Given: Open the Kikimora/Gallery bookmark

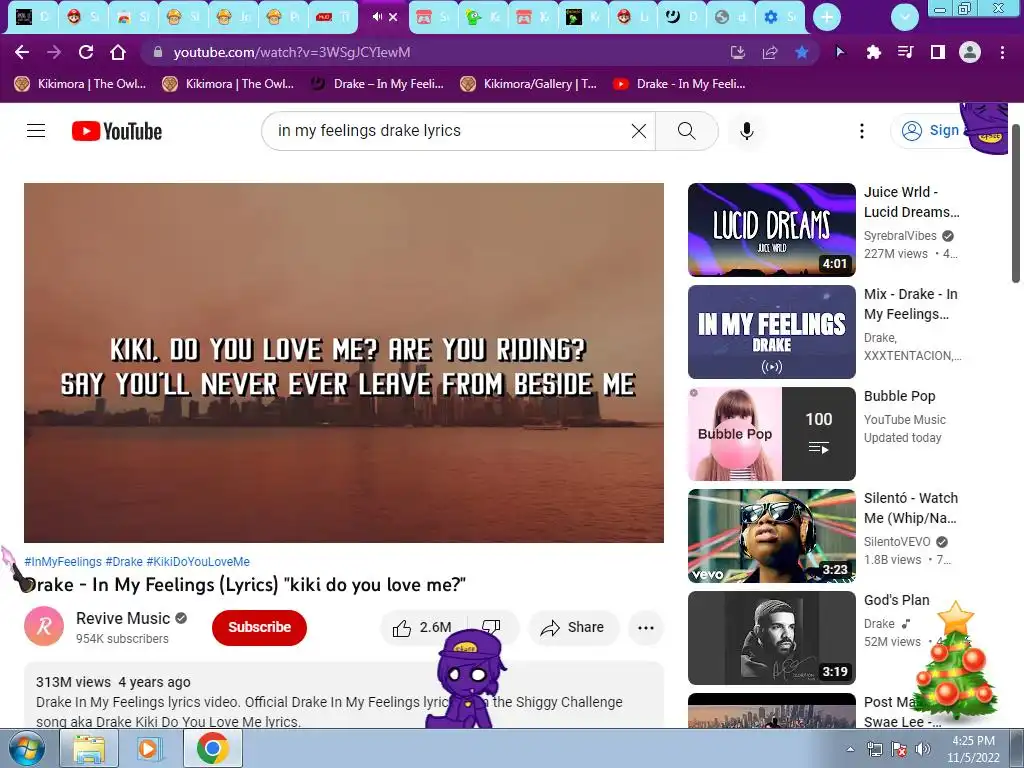Looking at the screenshot, I should click(529, 84).
